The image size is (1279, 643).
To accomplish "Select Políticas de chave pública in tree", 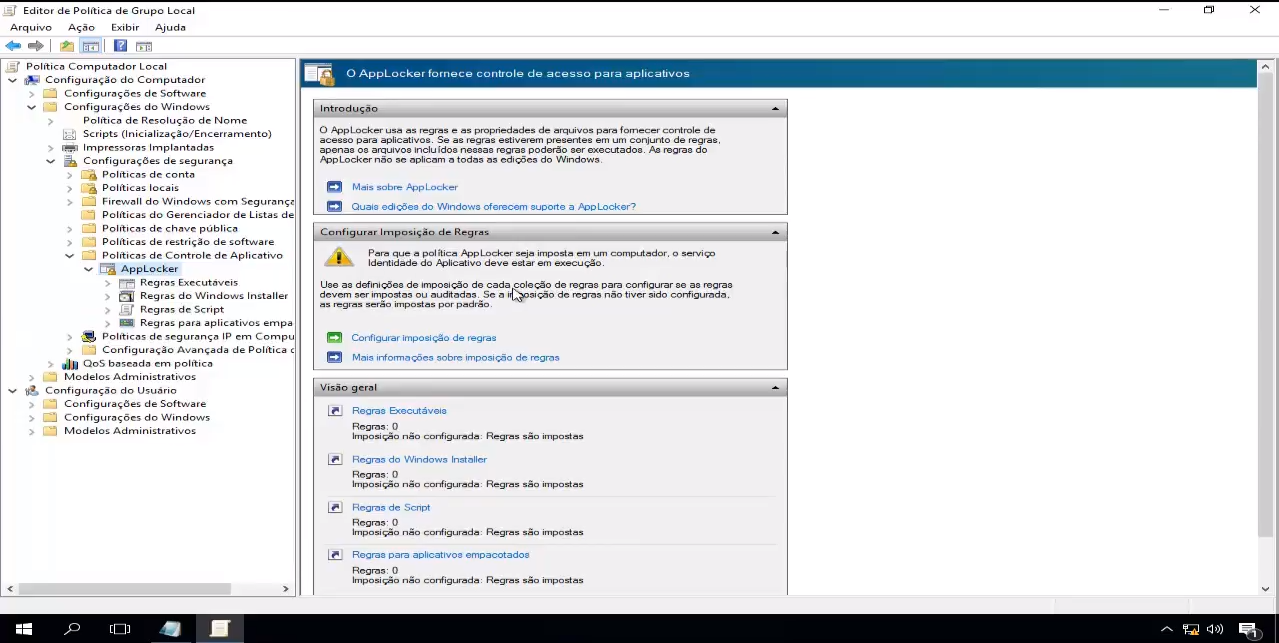I will pos(170,229).
